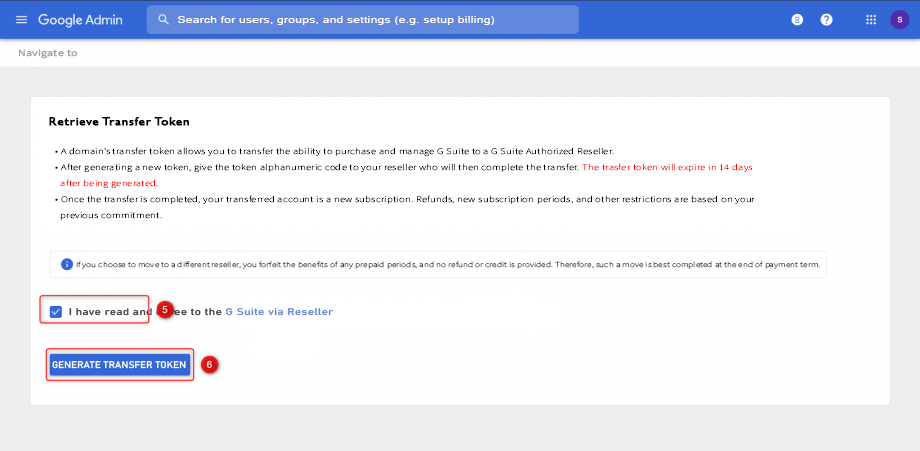This screenshot has height=451, width=920.
Task: Open the Google apps grid
Action: (871, 19)
